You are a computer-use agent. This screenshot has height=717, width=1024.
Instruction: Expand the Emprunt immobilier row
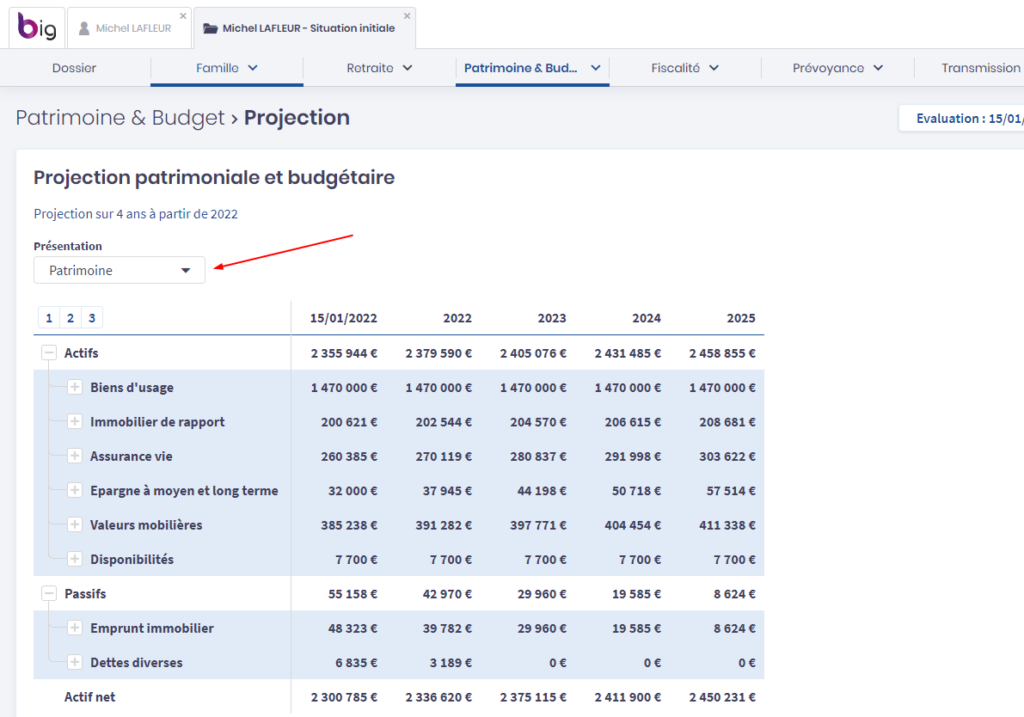tap(74, 628)
